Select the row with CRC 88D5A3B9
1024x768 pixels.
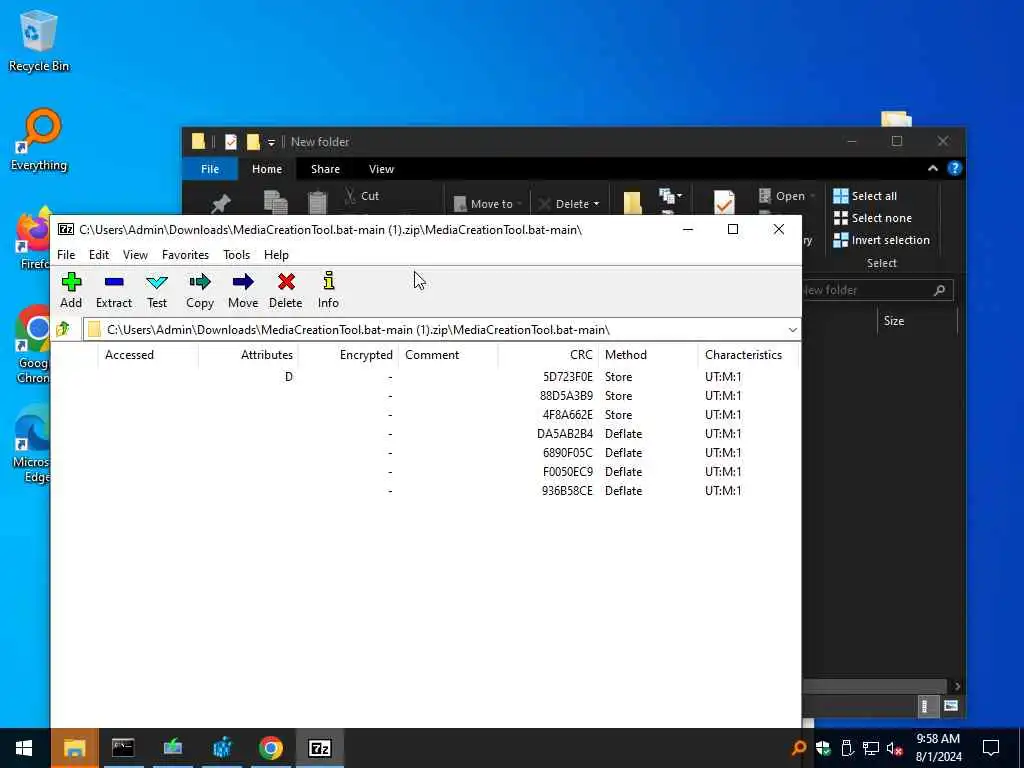pos(425,396)
